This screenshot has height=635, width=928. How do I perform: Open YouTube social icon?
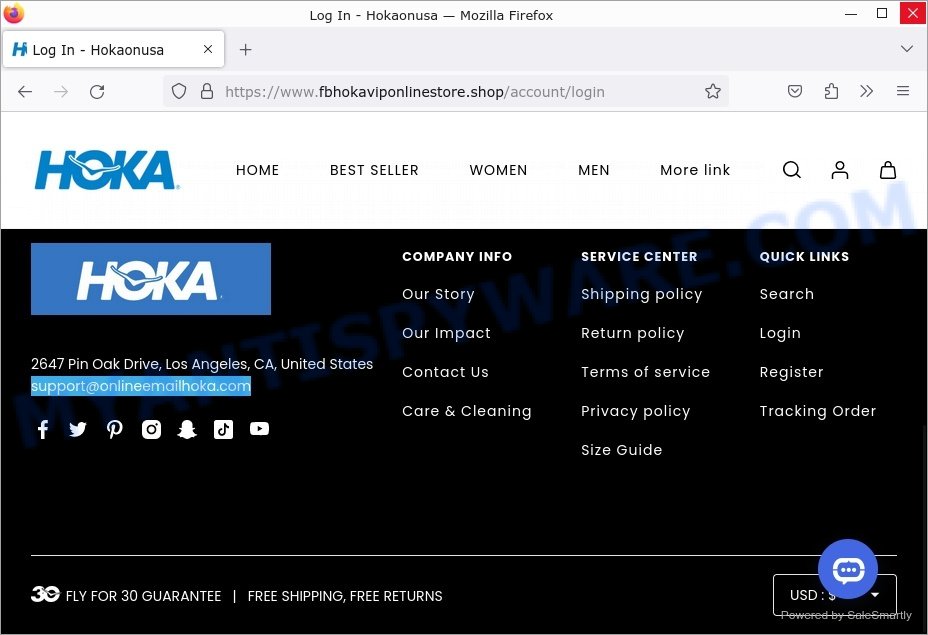tap(259, 428)
